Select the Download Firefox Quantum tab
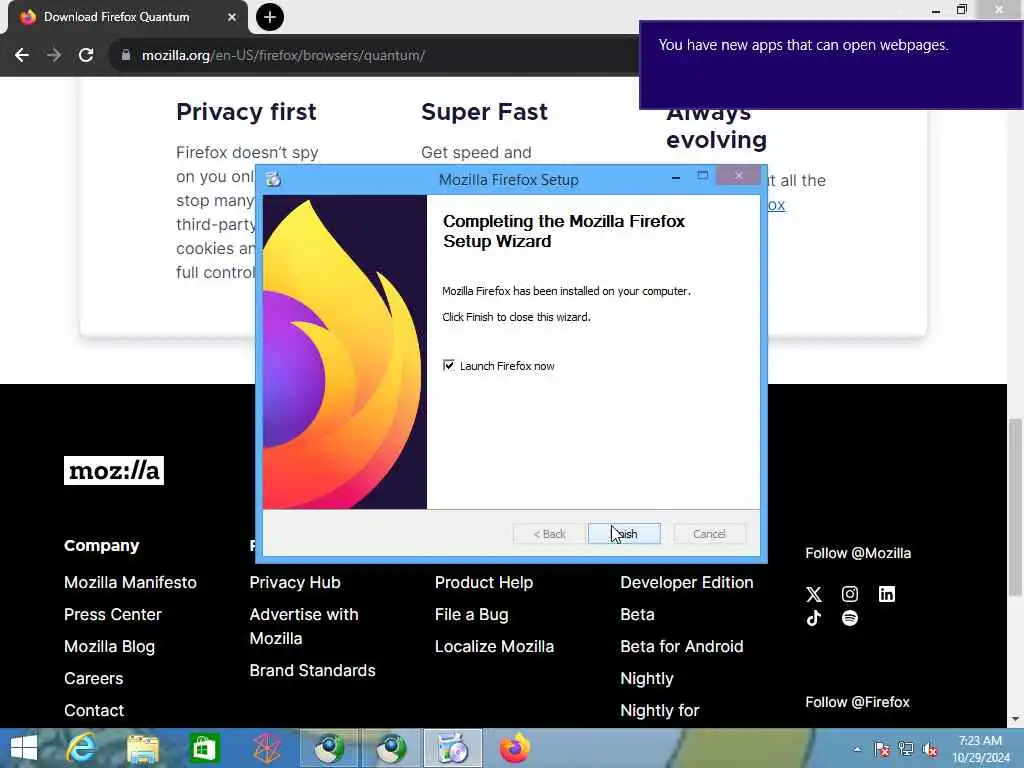The width and height of the screenshot is (1024, 768). click(127, 17)
